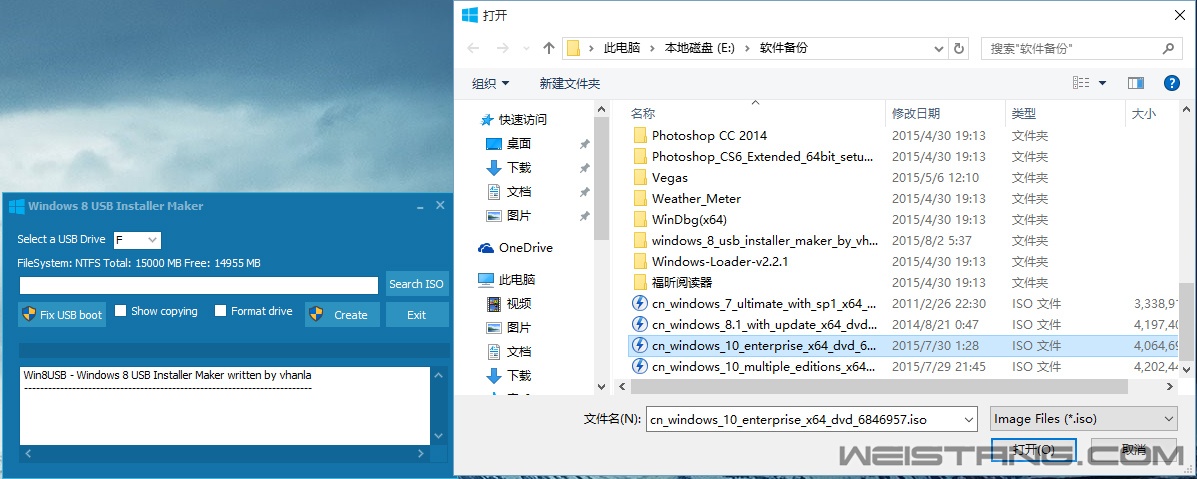Select cn_windows_10_enterprise_x64 ISO file name
The height and width of the screenshot is (479, 1197).
tap(763, 346)
